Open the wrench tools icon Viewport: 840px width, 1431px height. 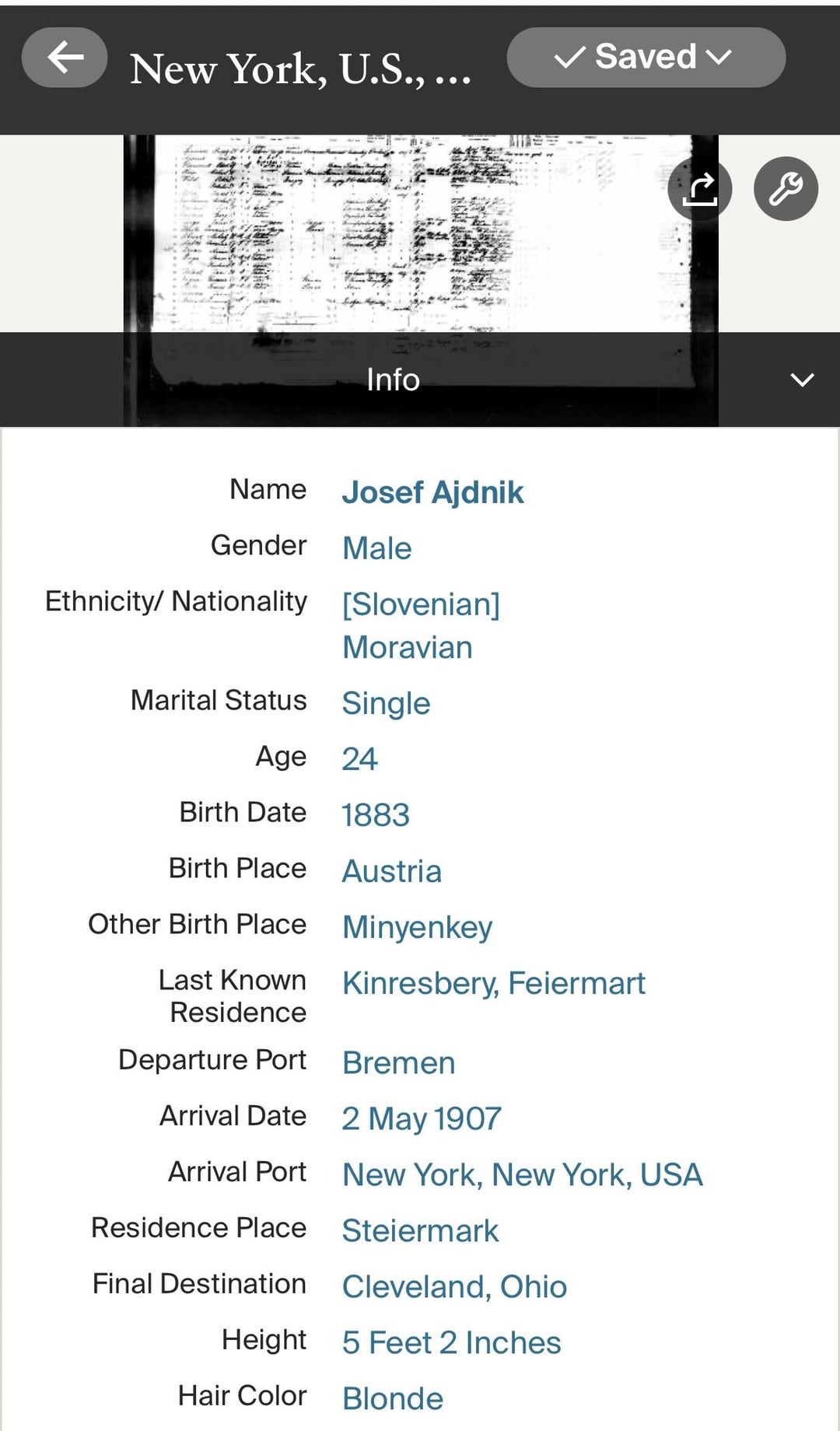point(786,189)
